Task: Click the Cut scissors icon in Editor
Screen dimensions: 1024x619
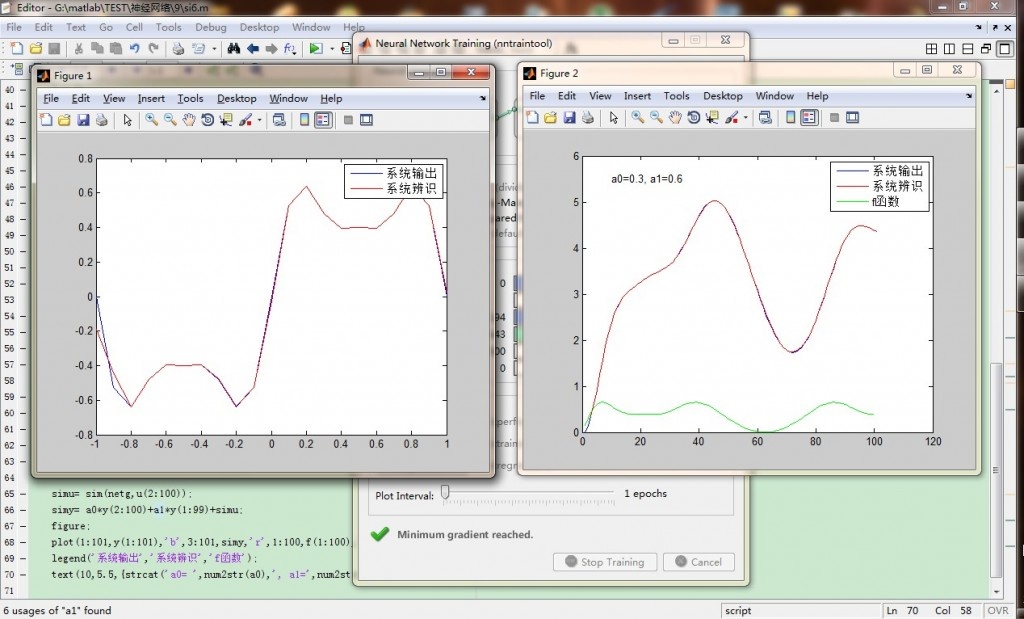Action: (x=78, y=48)
